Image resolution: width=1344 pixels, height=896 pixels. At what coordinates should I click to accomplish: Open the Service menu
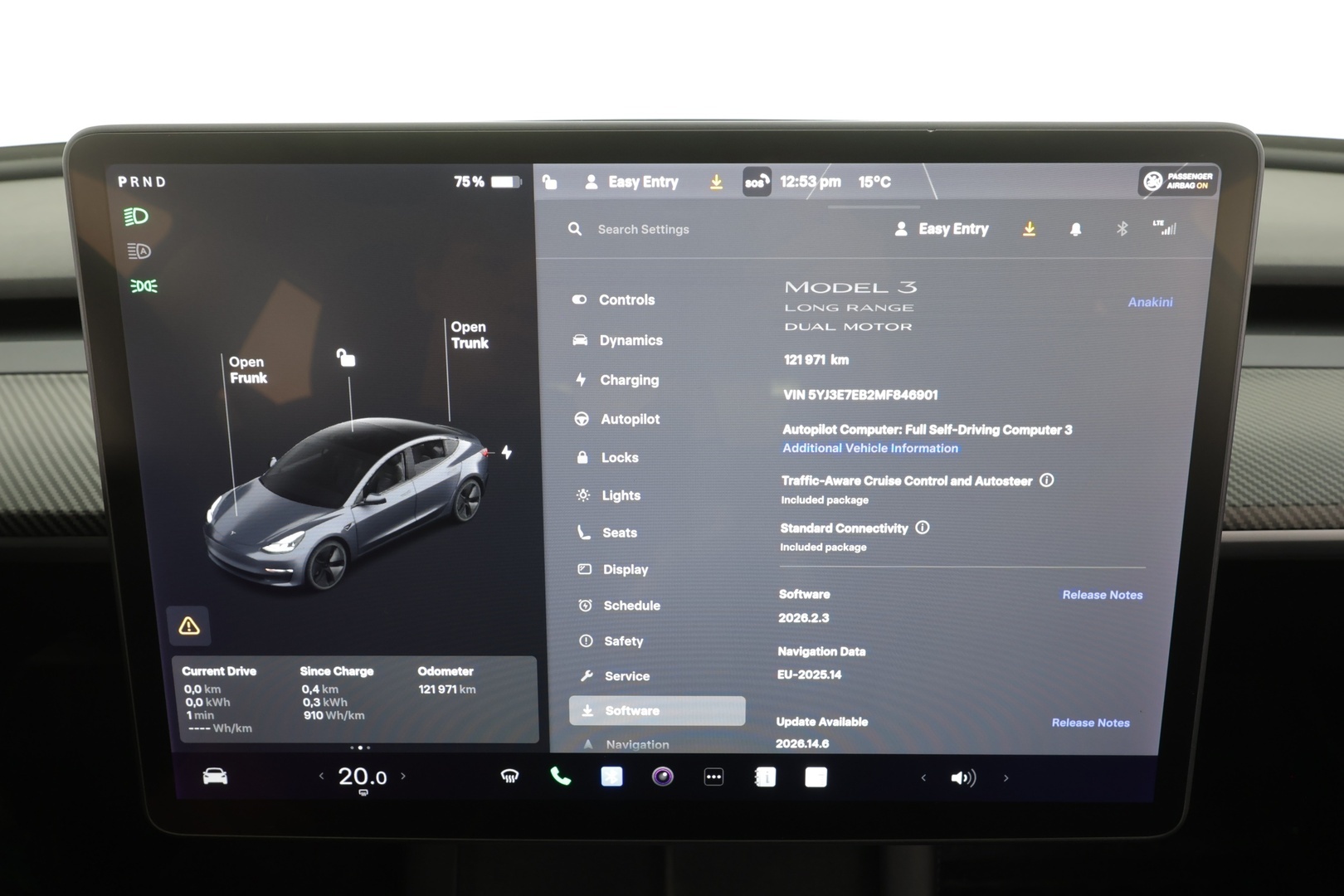click(615, 676)
